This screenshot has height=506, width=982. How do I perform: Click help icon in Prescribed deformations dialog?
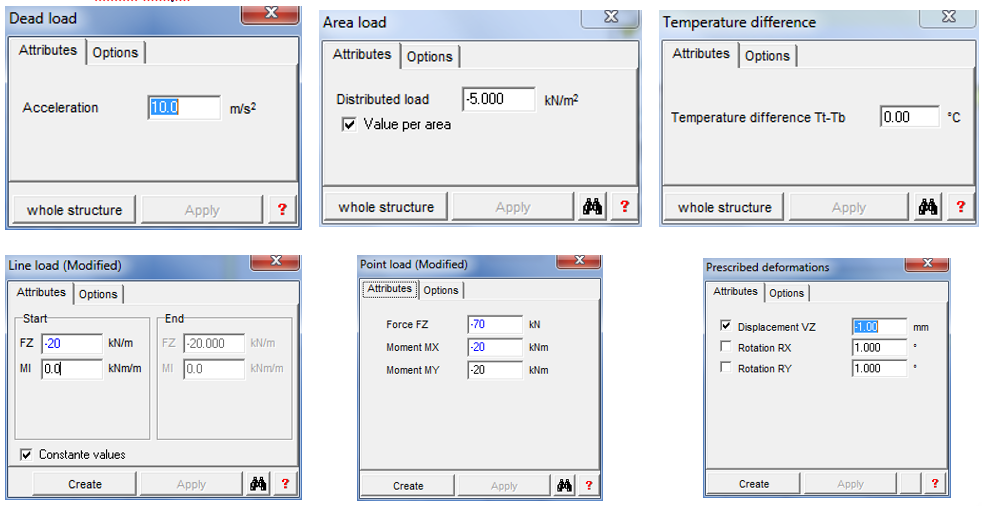pos(935,483)
